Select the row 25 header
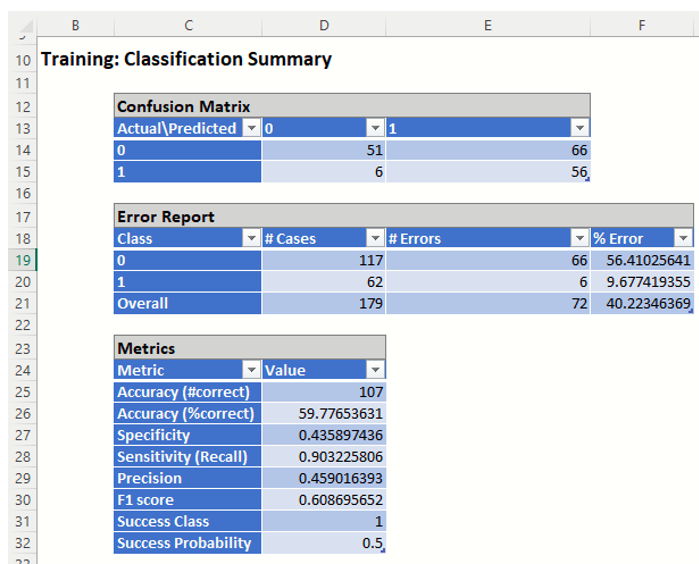 23,392
